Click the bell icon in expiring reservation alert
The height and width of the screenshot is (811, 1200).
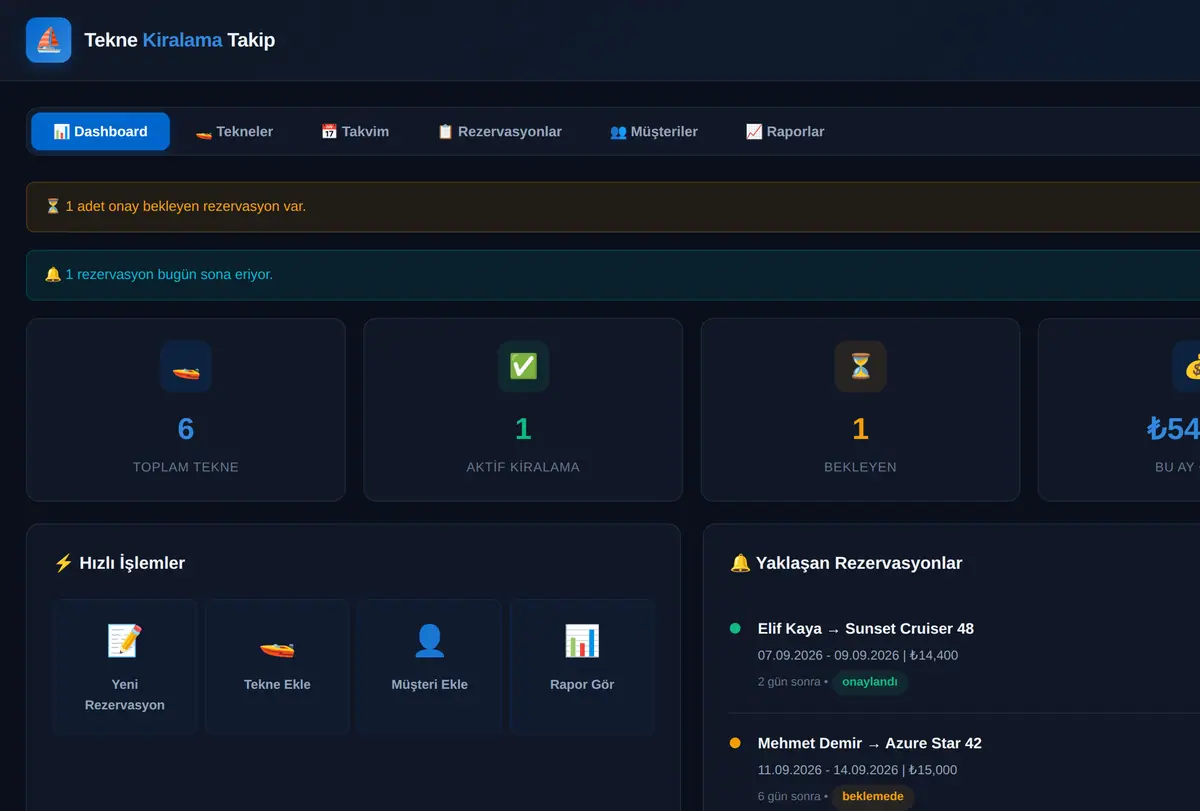(53, 275)
